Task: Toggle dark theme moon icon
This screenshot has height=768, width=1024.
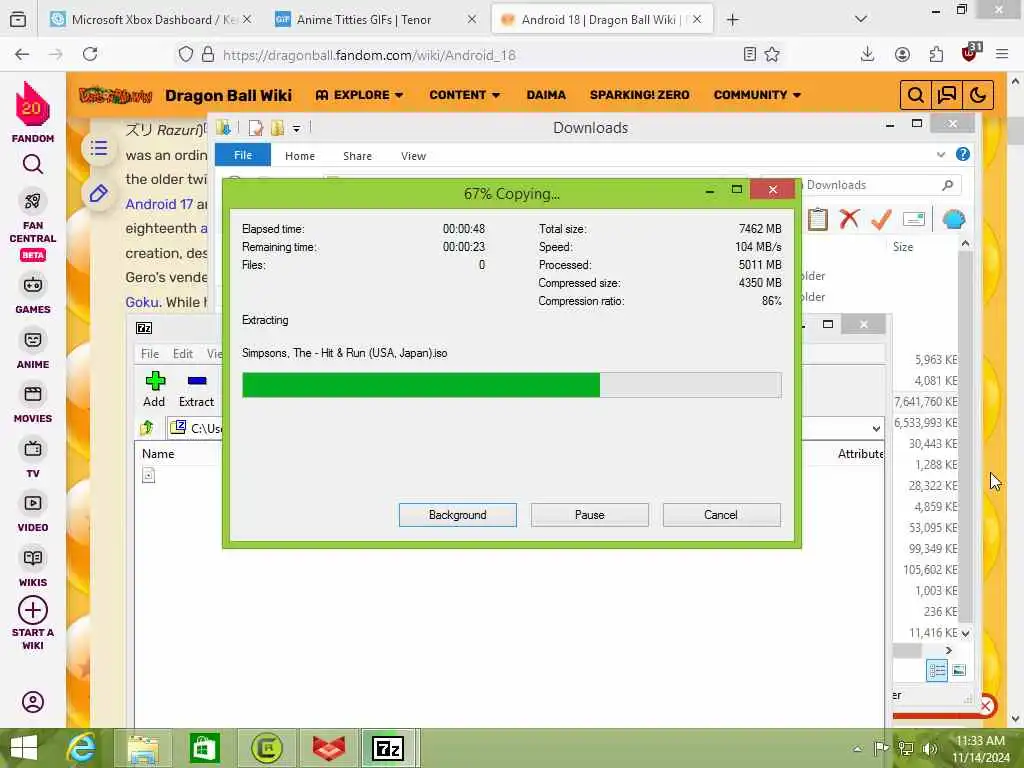Action: [978, 95]
